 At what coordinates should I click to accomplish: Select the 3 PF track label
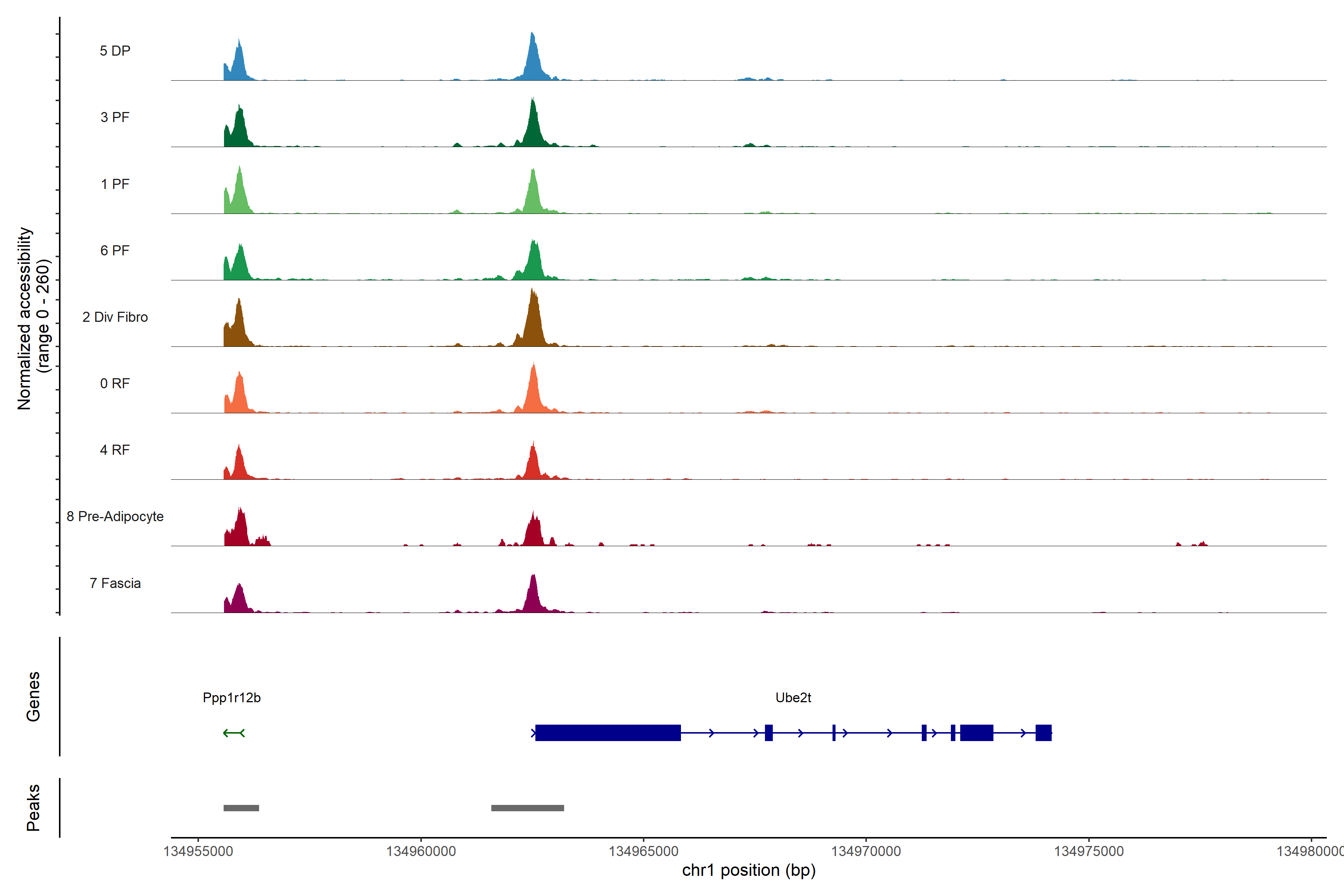(115, 117)
